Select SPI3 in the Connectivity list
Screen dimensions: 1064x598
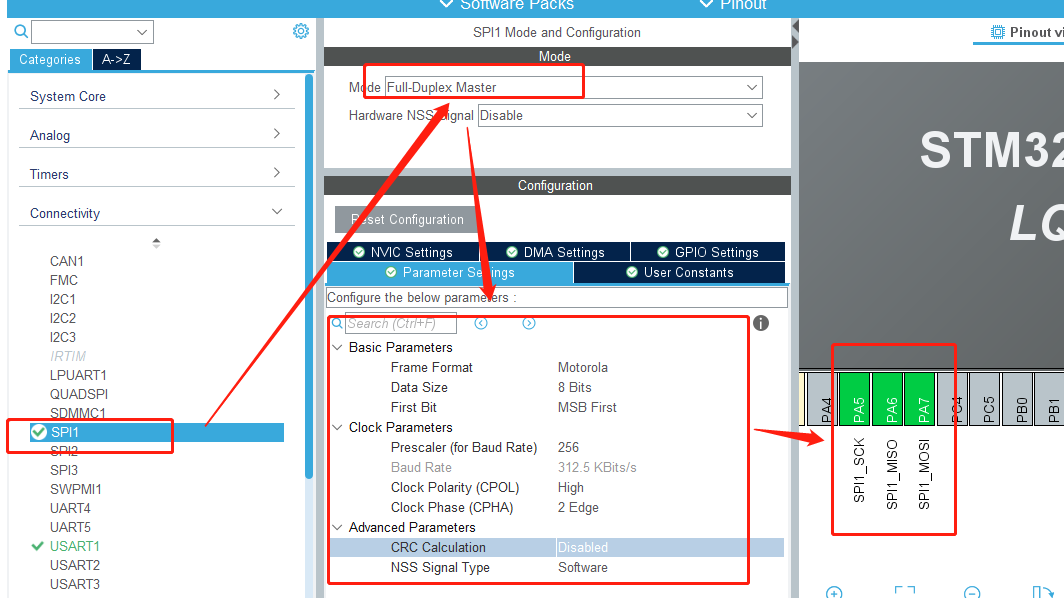(64, 470)
